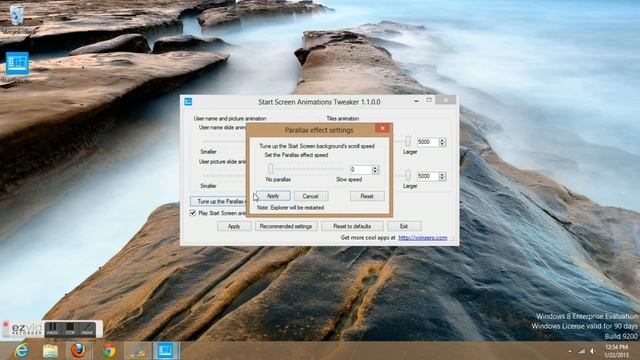Click the Parallax speed value field
640x360 pixels.
coord(360,169)
